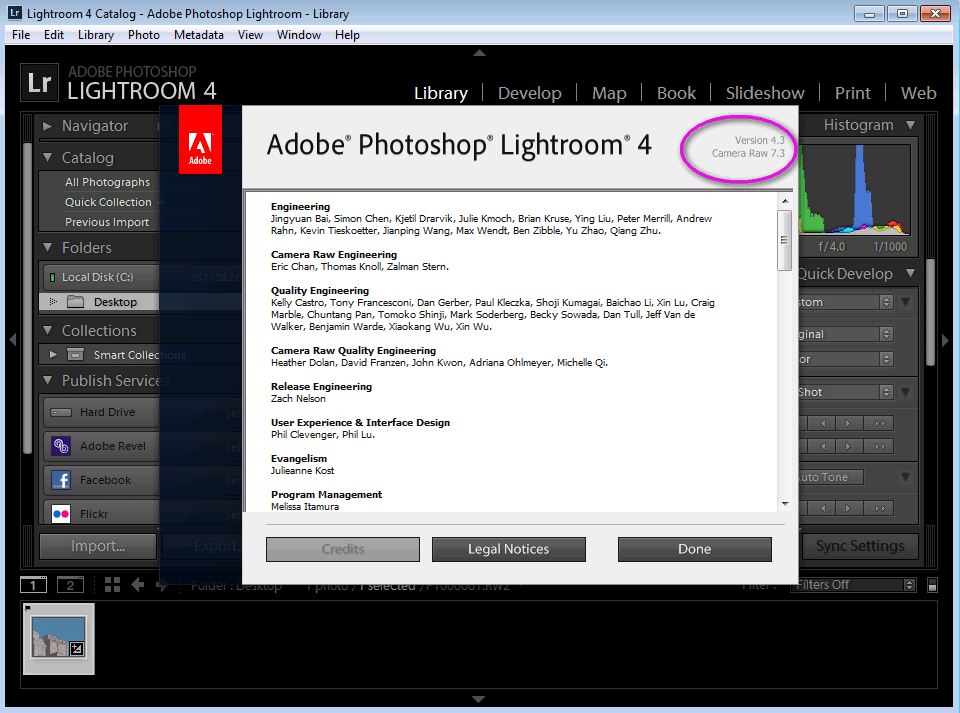Select Previous Import in Catalog
Screen dimensions: 960x713
(x=107, y=222)
